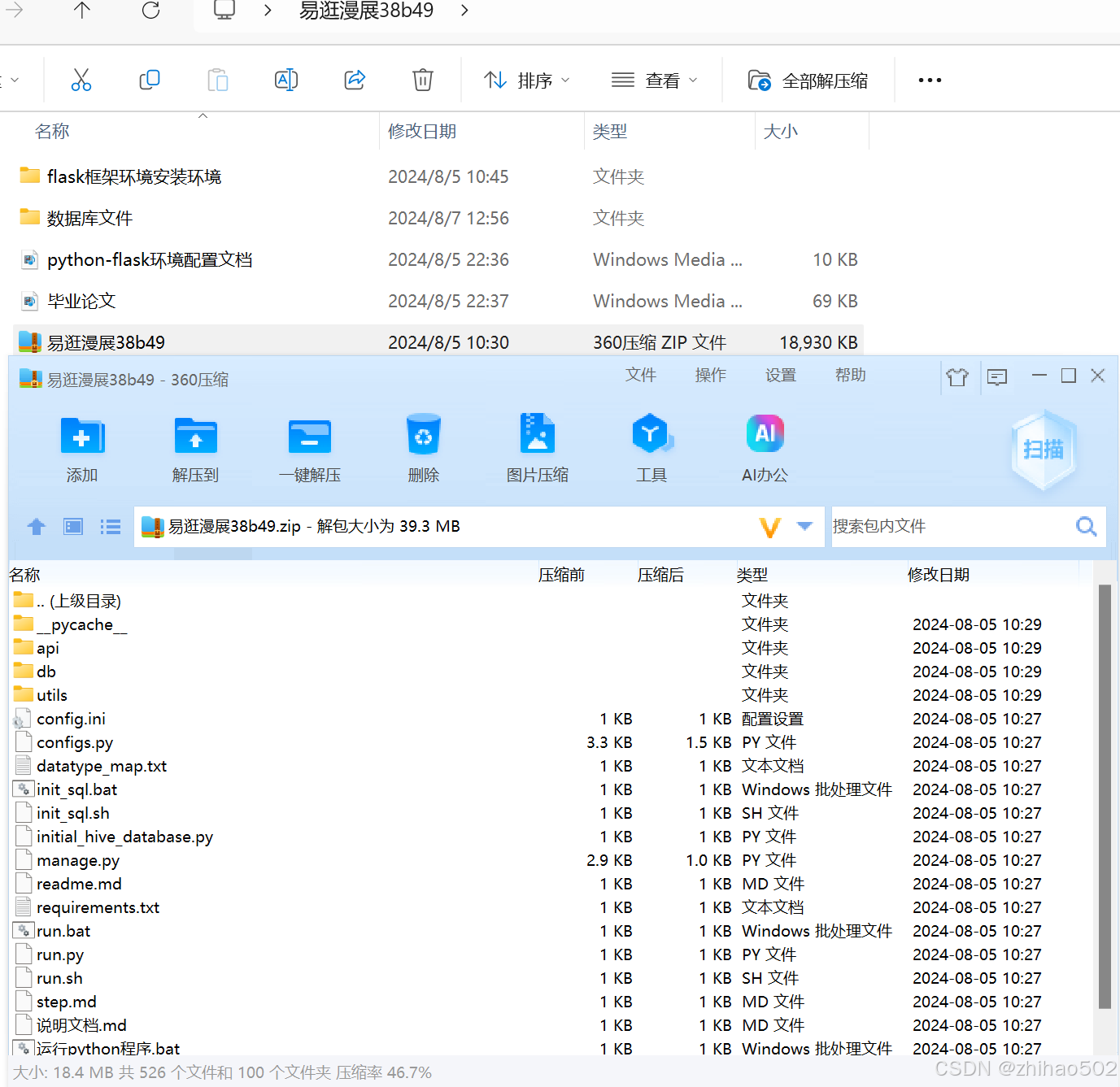Switch to list view in 360压缩
1120x1087 pixels.
point(111,527)
